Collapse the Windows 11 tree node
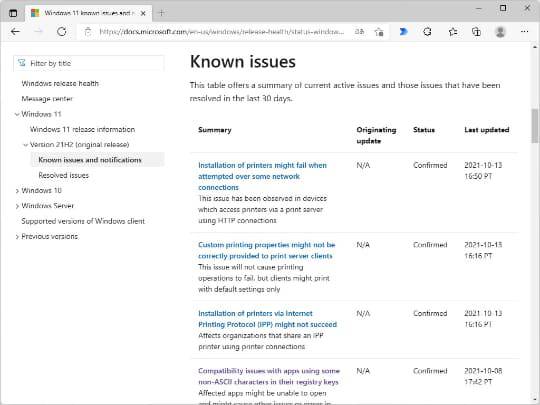Viewport: 540px width, 405px height. 17,114
